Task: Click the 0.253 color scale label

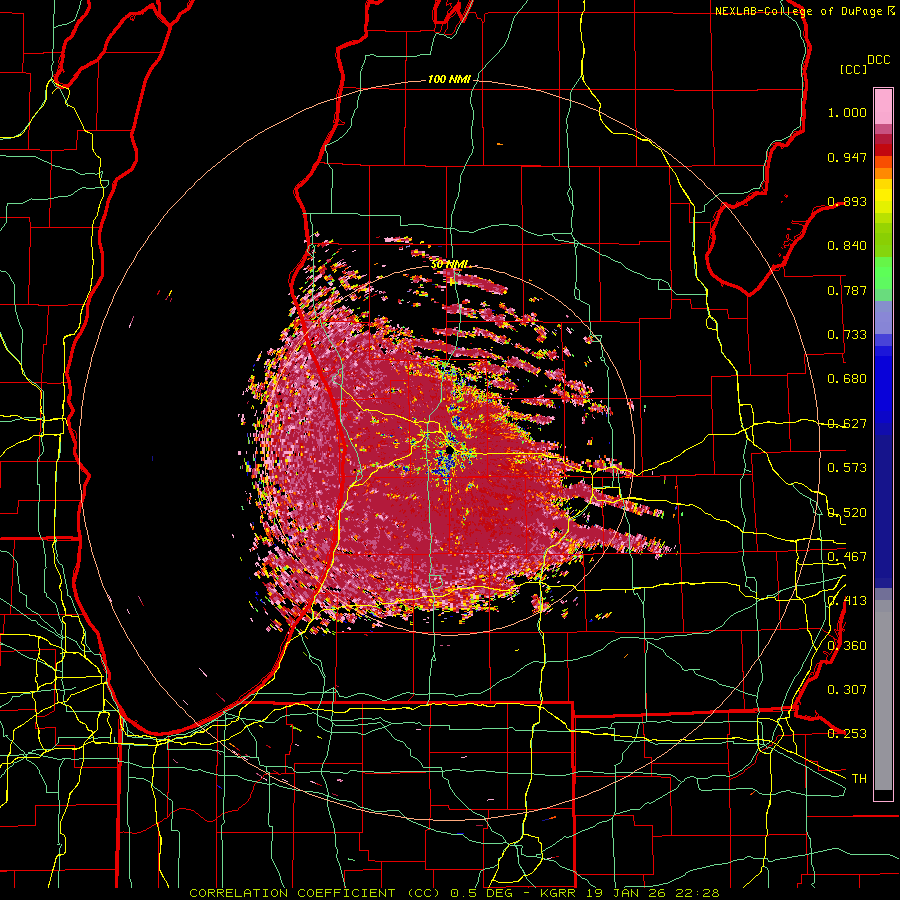Action: [x=847, y=734]
